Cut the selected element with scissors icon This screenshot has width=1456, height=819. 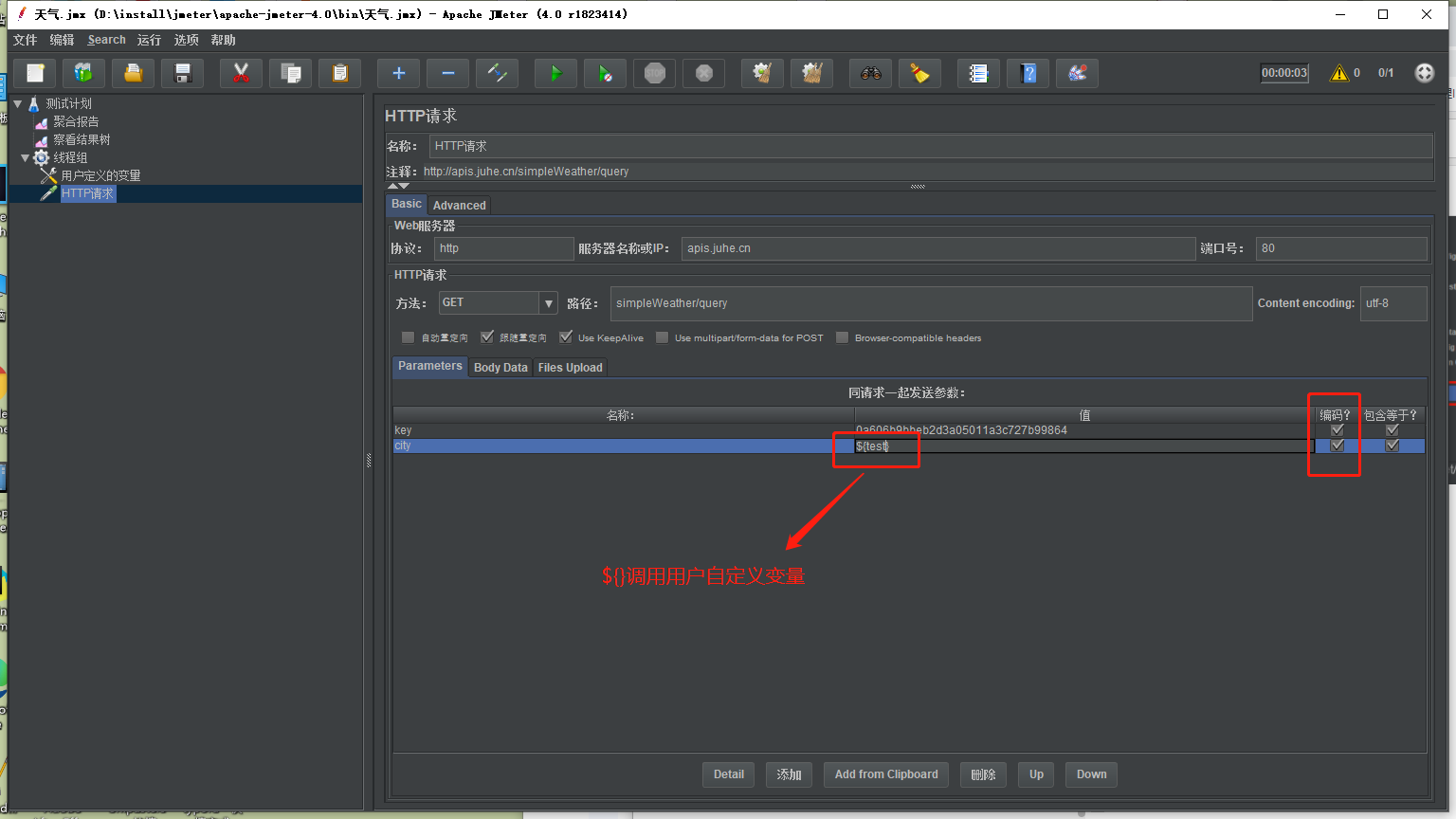pyautogui.click(x=241, y=73)
